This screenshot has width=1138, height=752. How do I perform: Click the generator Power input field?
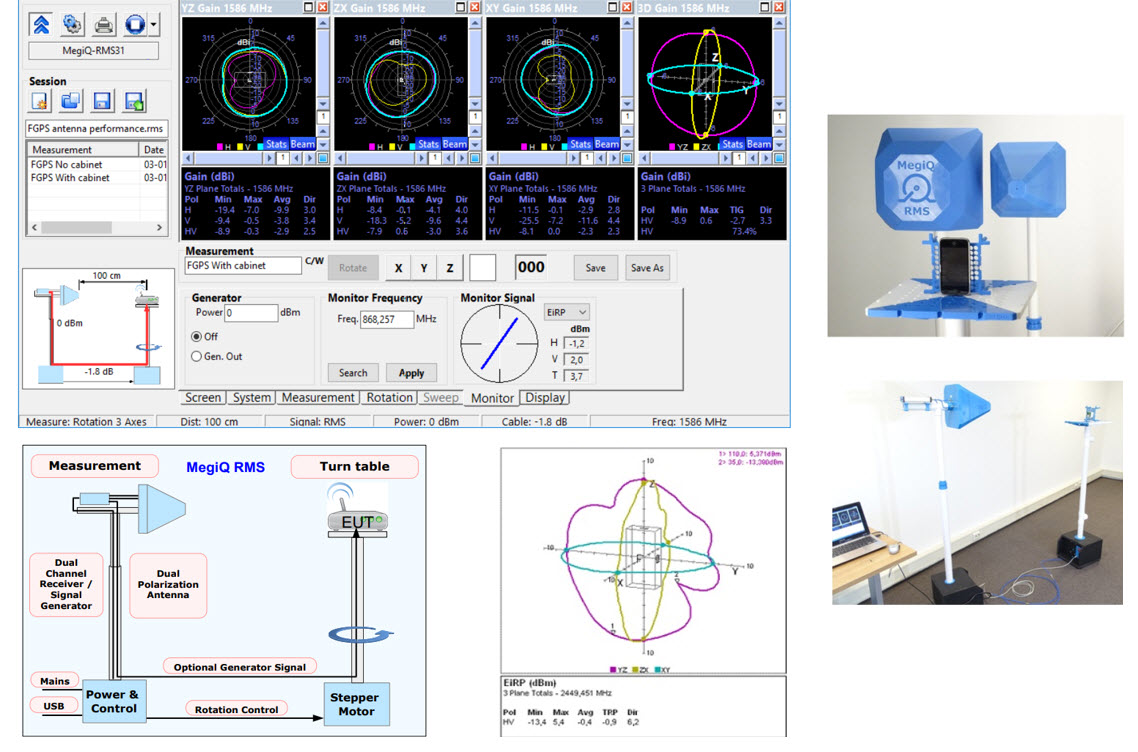tap(251, 313)
